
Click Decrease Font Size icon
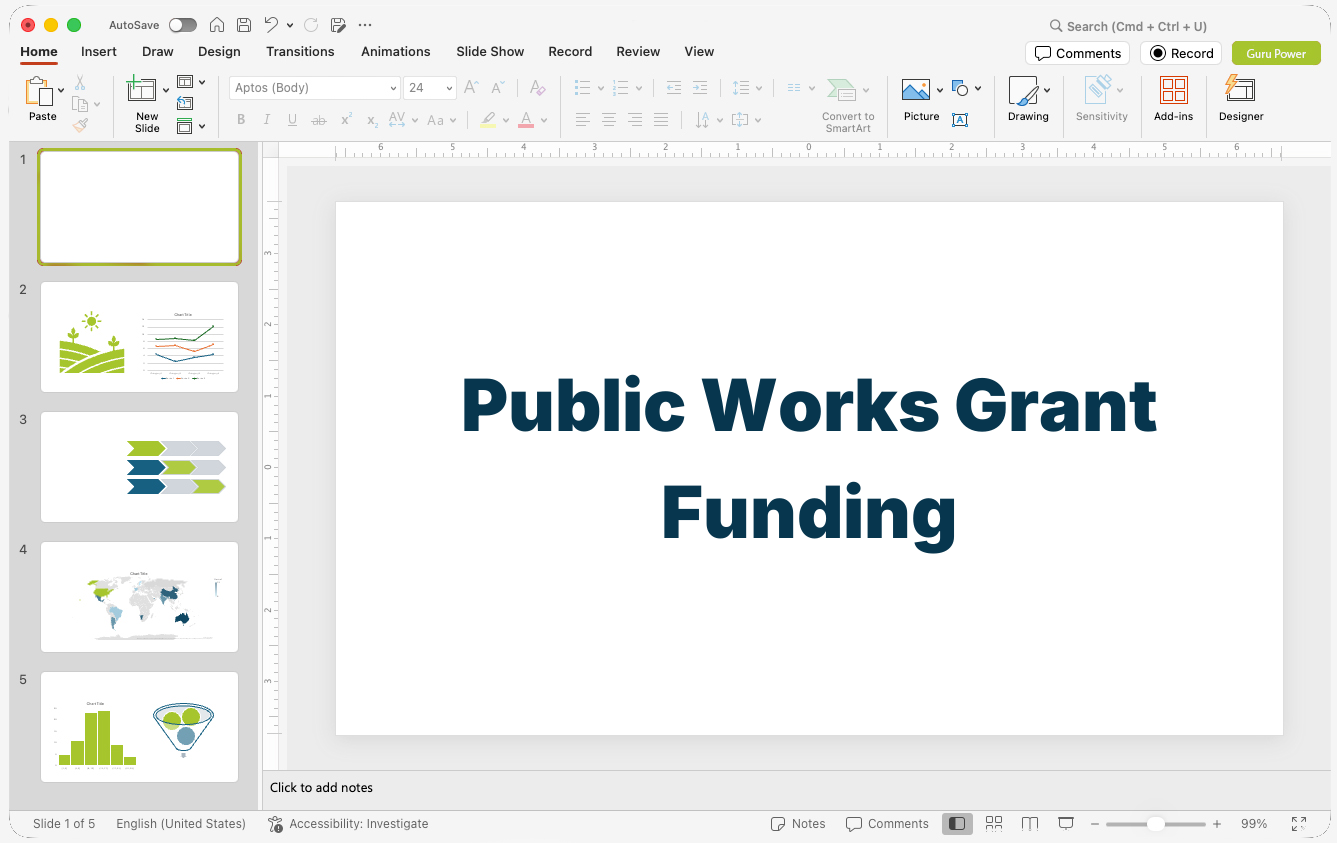click(498, 88)
